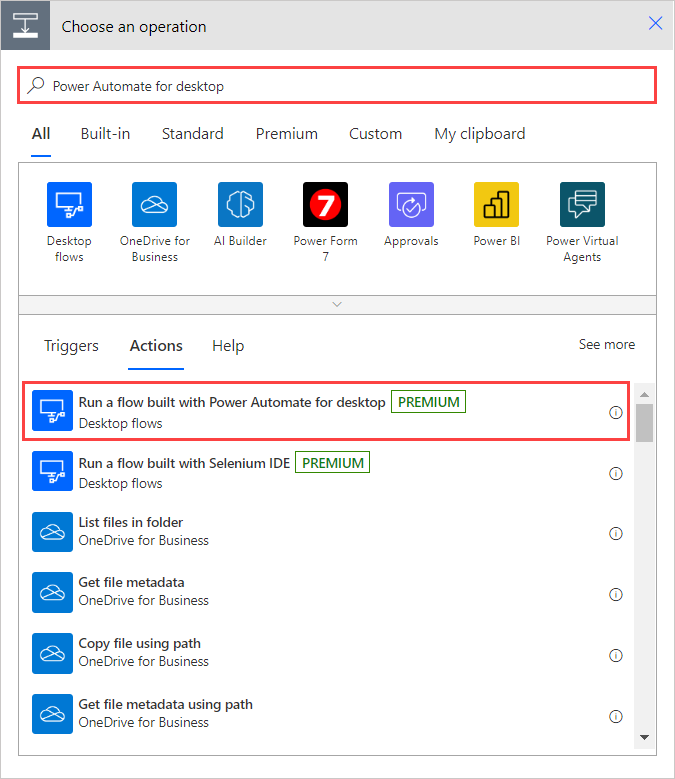Image resolution: width=675 pixels, height=779 pixels.
Task: Choose the Power Virtual Agents connector
Action: [582, 204]
